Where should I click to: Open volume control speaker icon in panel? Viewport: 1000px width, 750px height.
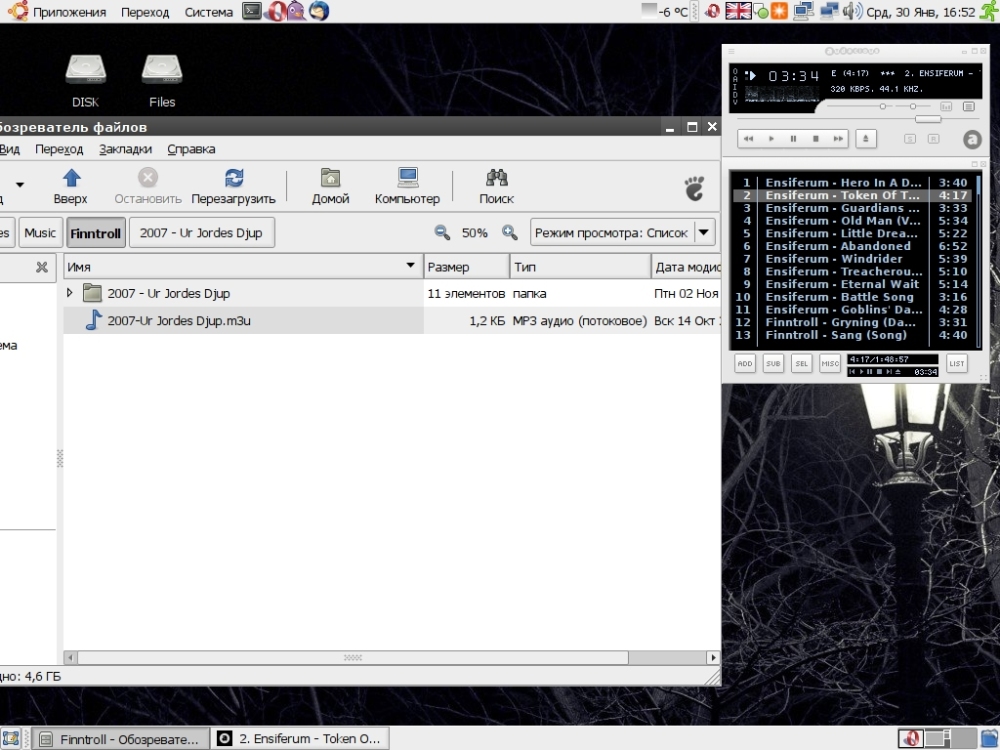point(852,11)
